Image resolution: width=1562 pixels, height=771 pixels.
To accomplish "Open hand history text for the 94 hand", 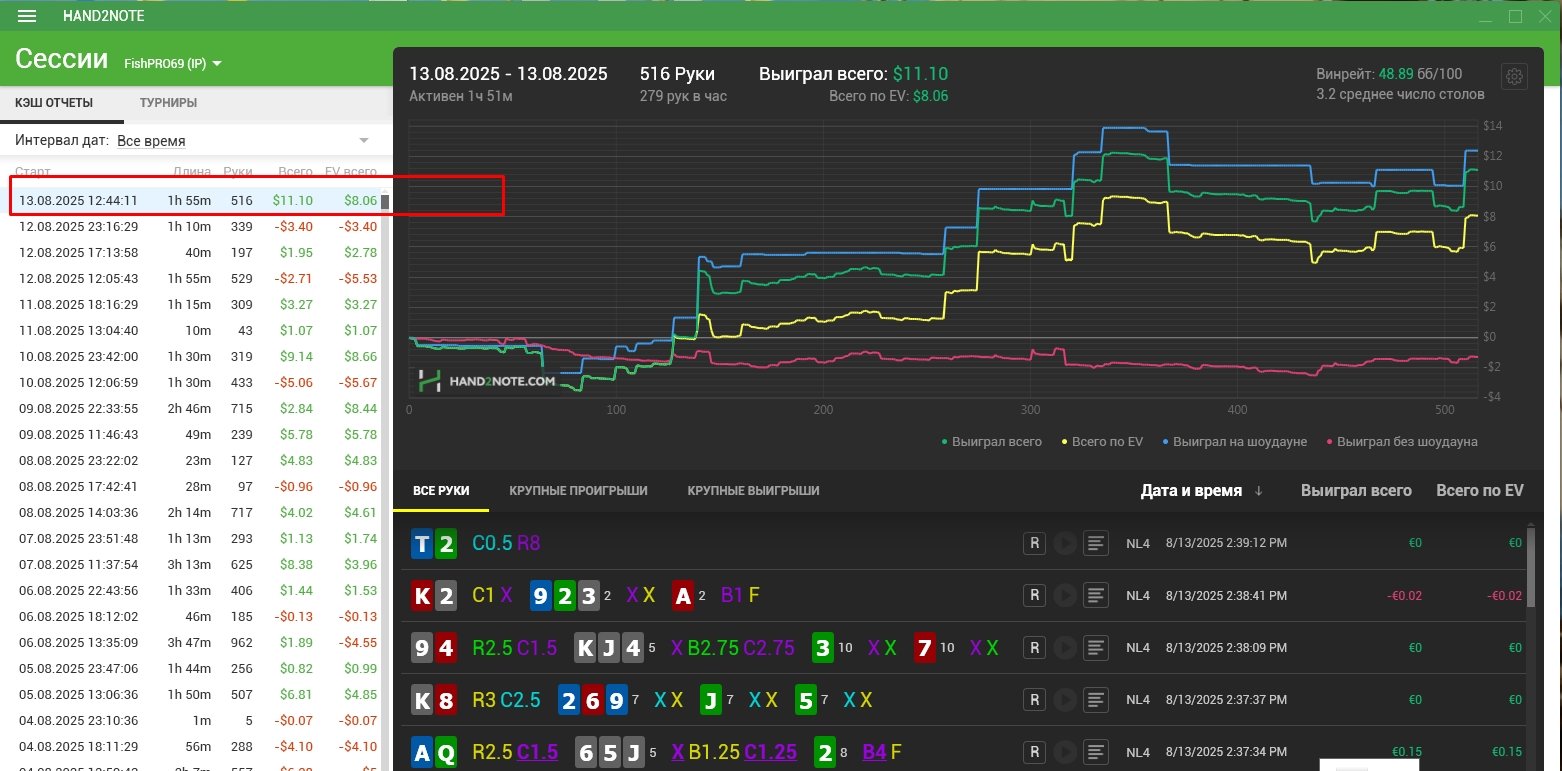I will tap(1097, 647).
